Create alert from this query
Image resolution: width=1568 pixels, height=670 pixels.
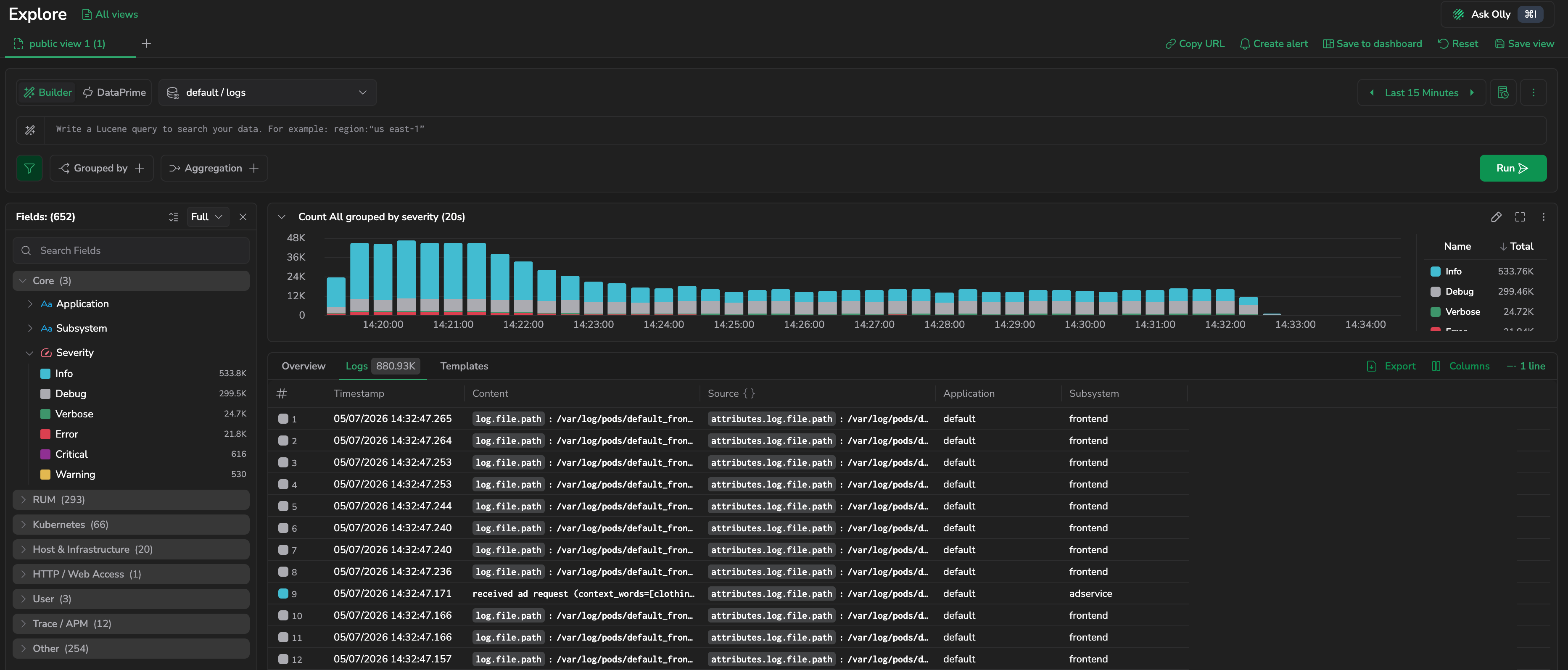(1274, 44)
